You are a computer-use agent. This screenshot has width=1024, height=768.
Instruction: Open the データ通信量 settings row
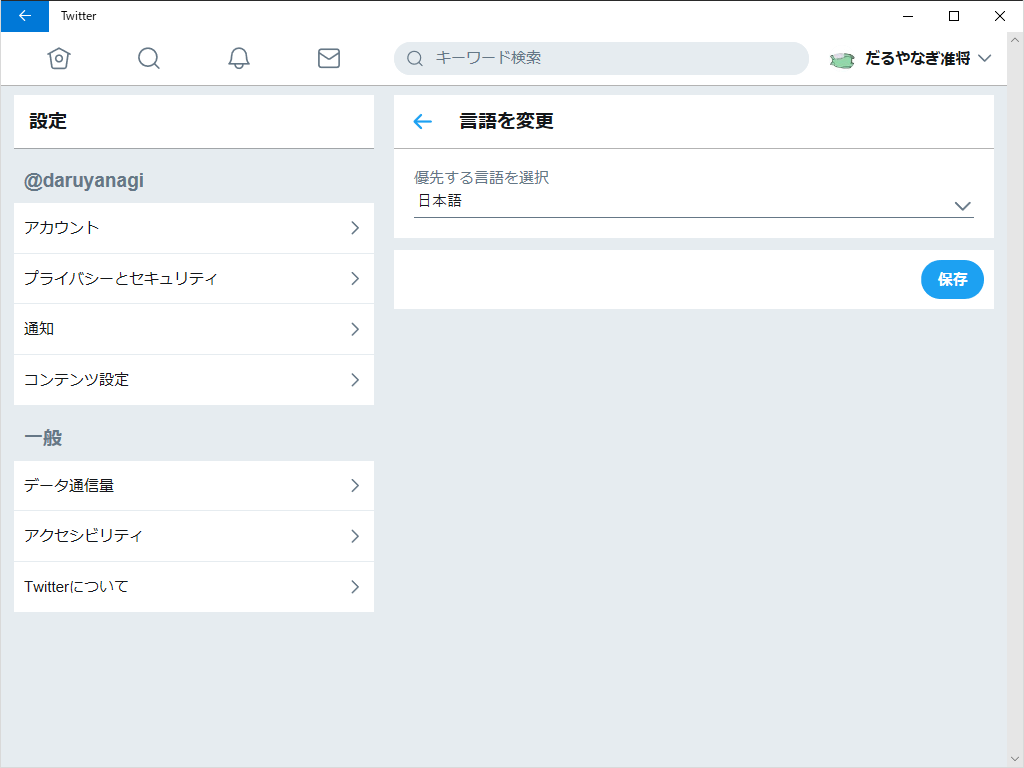pyautogui.click(x=194, y=485)
